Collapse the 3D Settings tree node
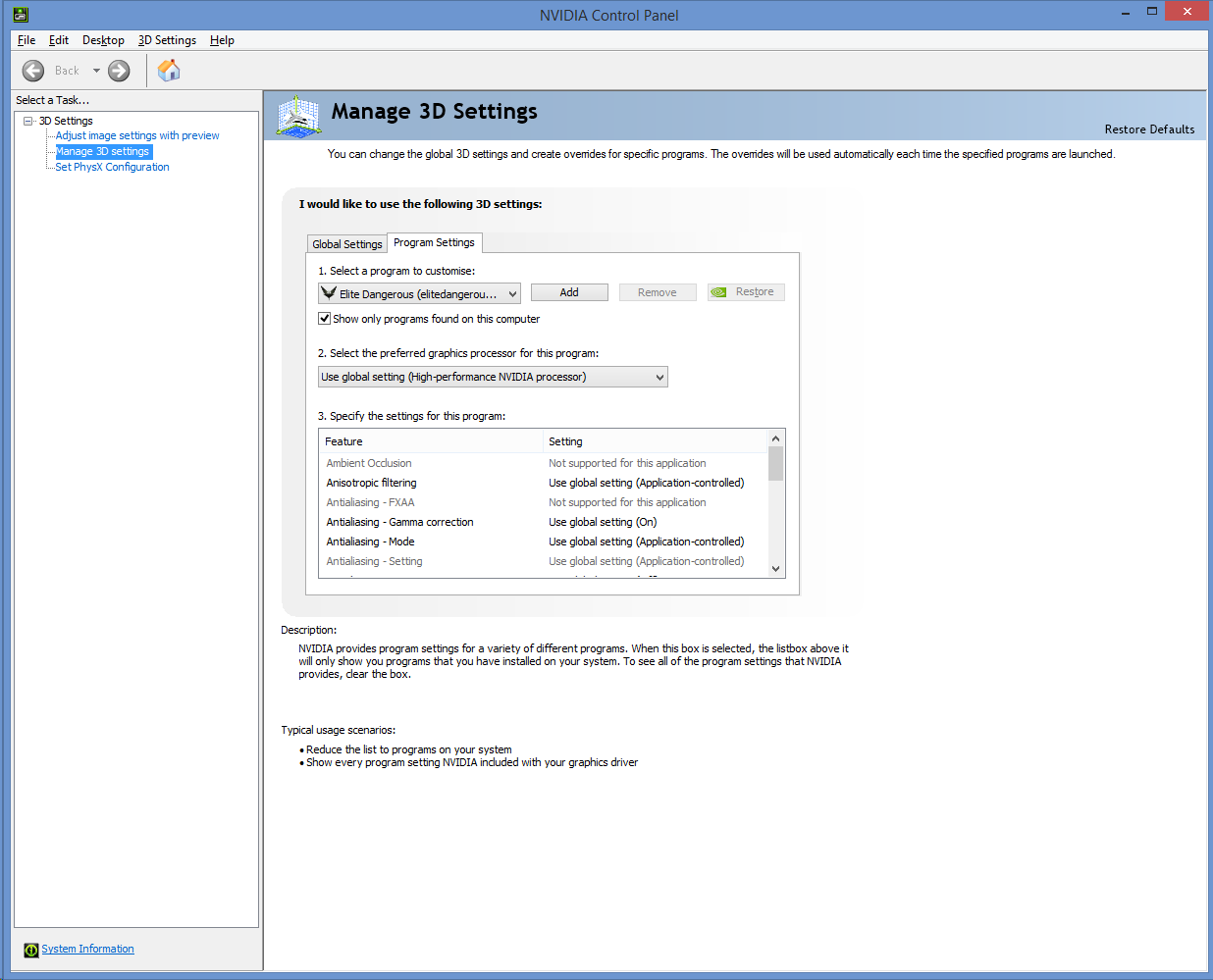Viewport: 1213px width, 980px height. tap(28, 121)
